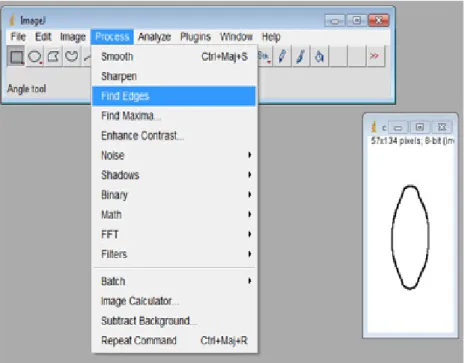Image resolution: width=465 pixels, height=363 pixels.
Task: Close the small image window
Action: 442,127
